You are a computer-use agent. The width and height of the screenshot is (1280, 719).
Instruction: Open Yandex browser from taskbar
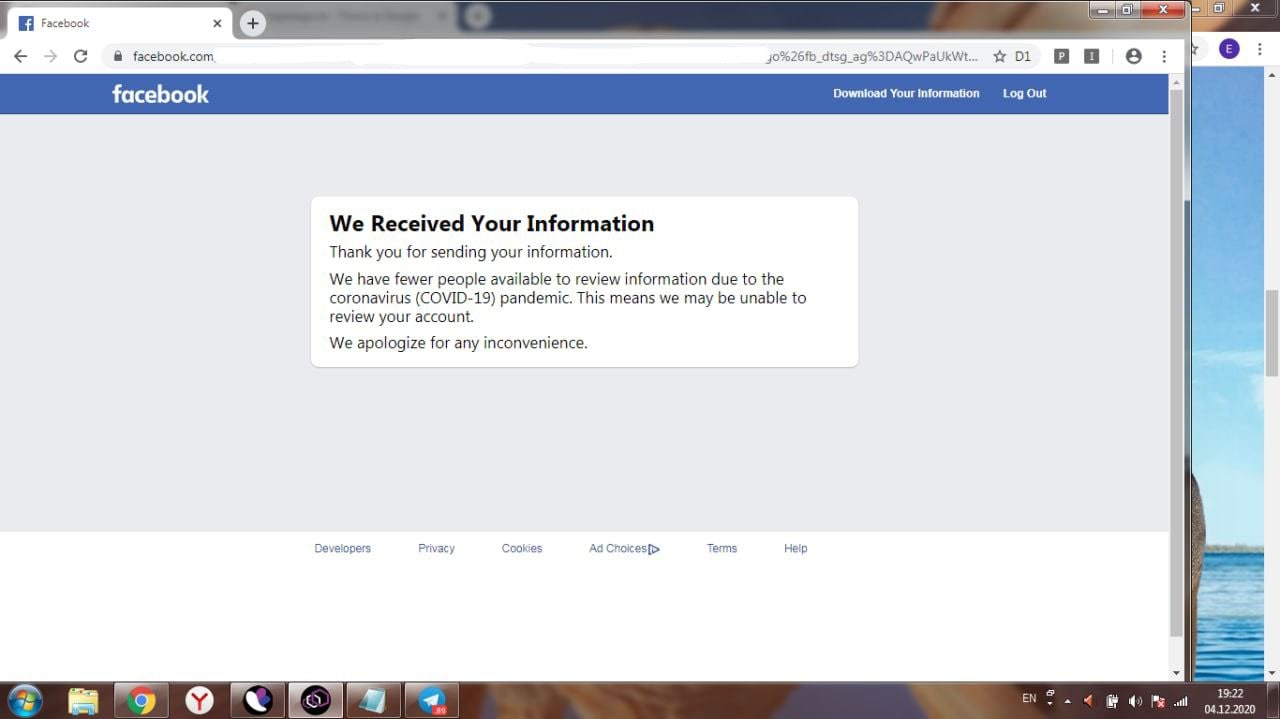(199, 701)
